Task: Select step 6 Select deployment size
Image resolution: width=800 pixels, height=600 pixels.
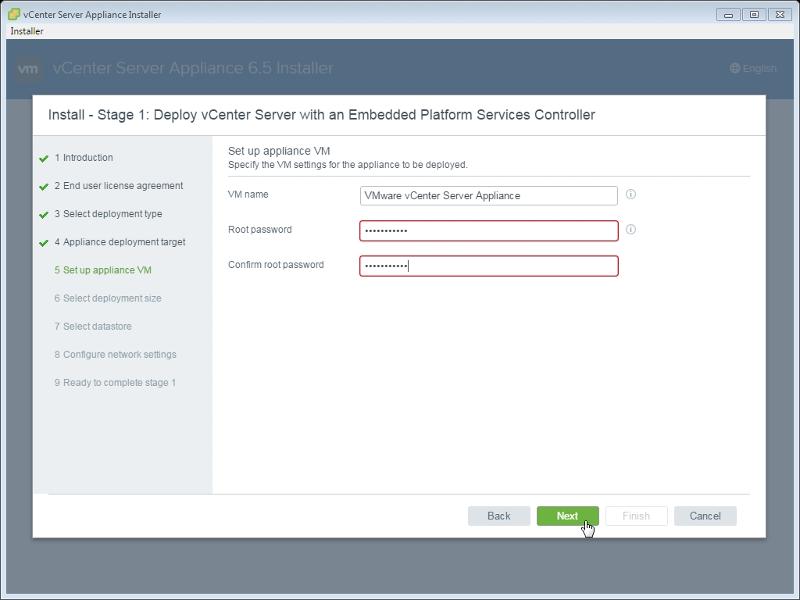Action: click(108, 298)
